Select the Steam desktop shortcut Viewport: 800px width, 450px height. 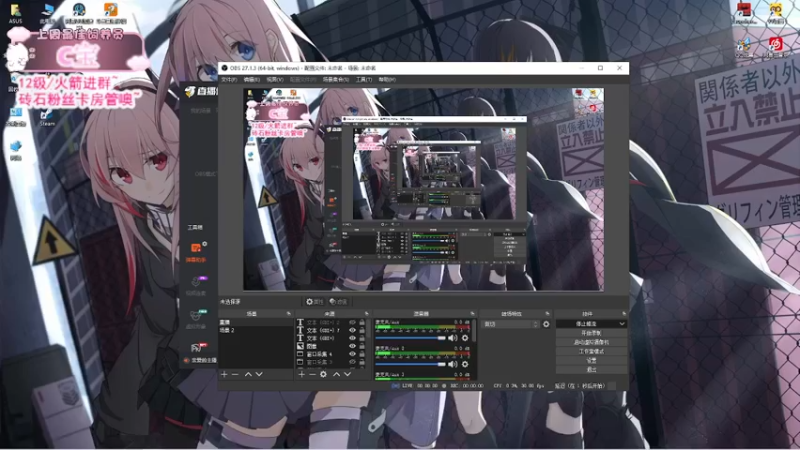(x=47, y=117)
